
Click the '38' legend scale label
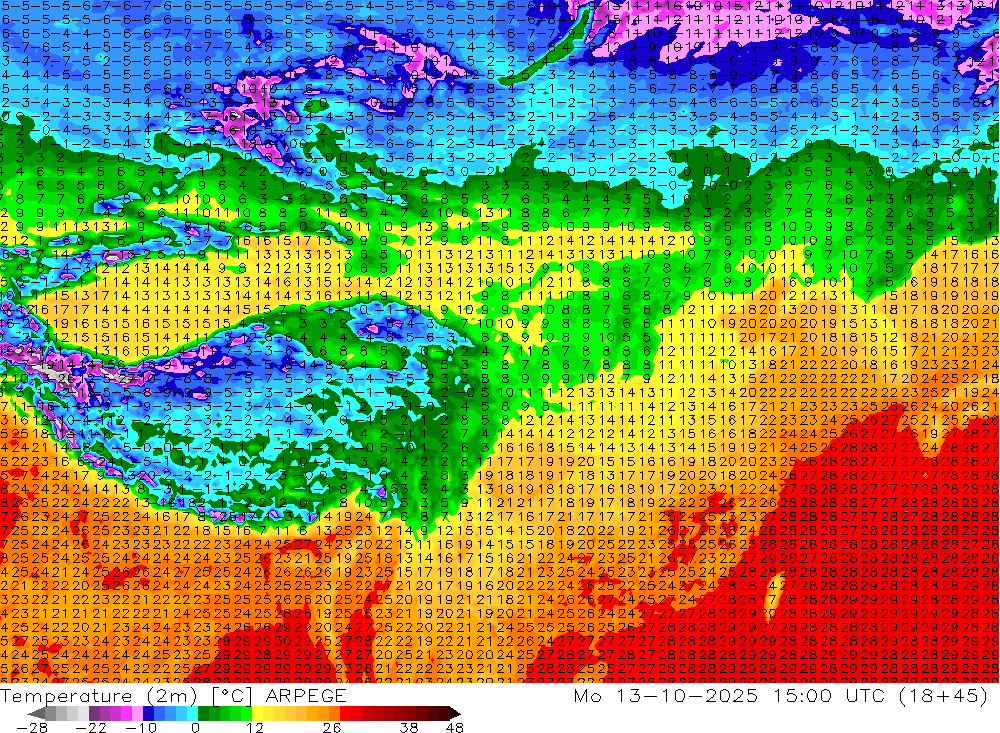(408, 727)
